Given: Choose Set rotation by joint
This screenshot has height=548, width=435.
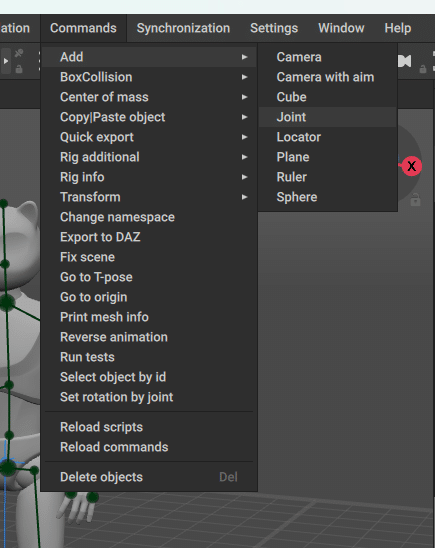Looking at the screenshot, I should coord(149,397).
